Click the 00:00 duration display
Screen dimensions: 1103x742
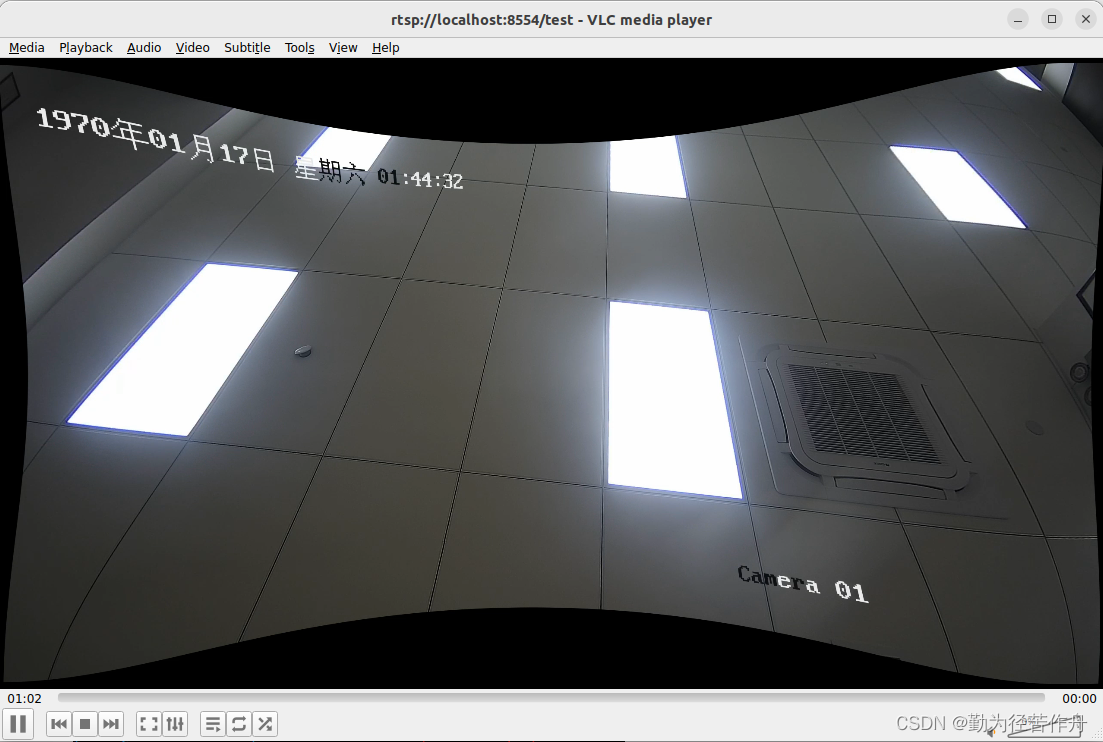[1080, 698]
